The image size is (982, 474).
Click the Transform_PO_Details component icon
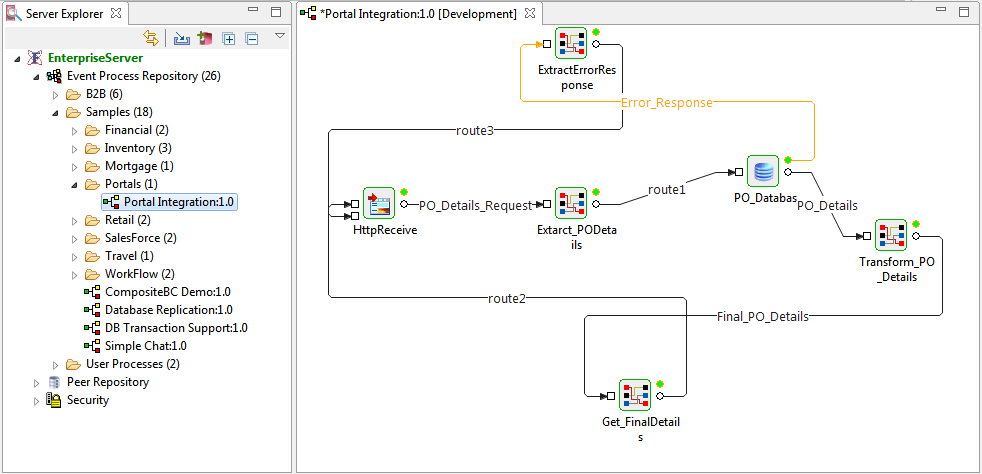(891, 235)
